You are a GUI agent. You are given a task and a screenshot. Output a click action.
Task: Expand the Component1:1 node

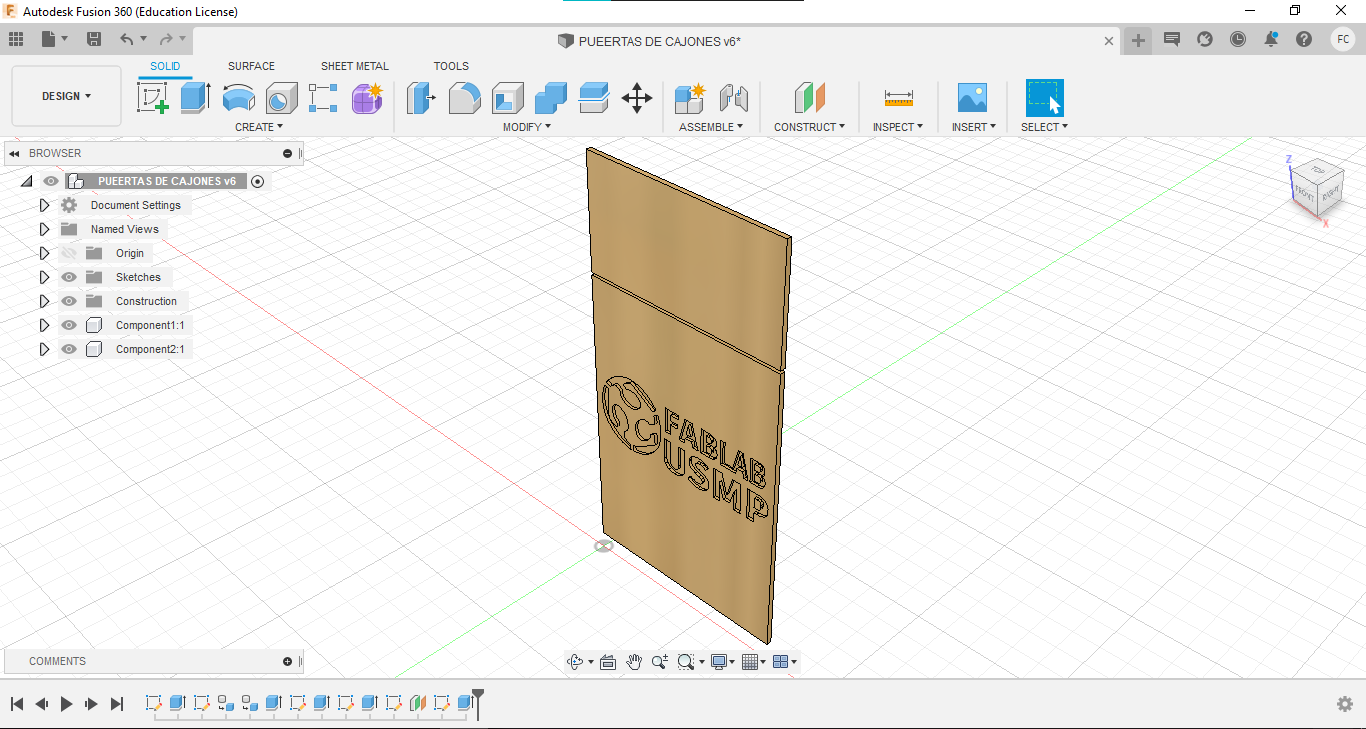44,325
